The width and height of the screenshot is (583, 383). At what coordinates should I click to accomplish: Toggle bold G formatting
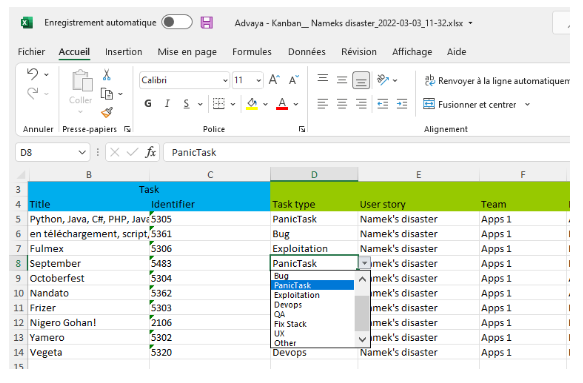[148, 104]
